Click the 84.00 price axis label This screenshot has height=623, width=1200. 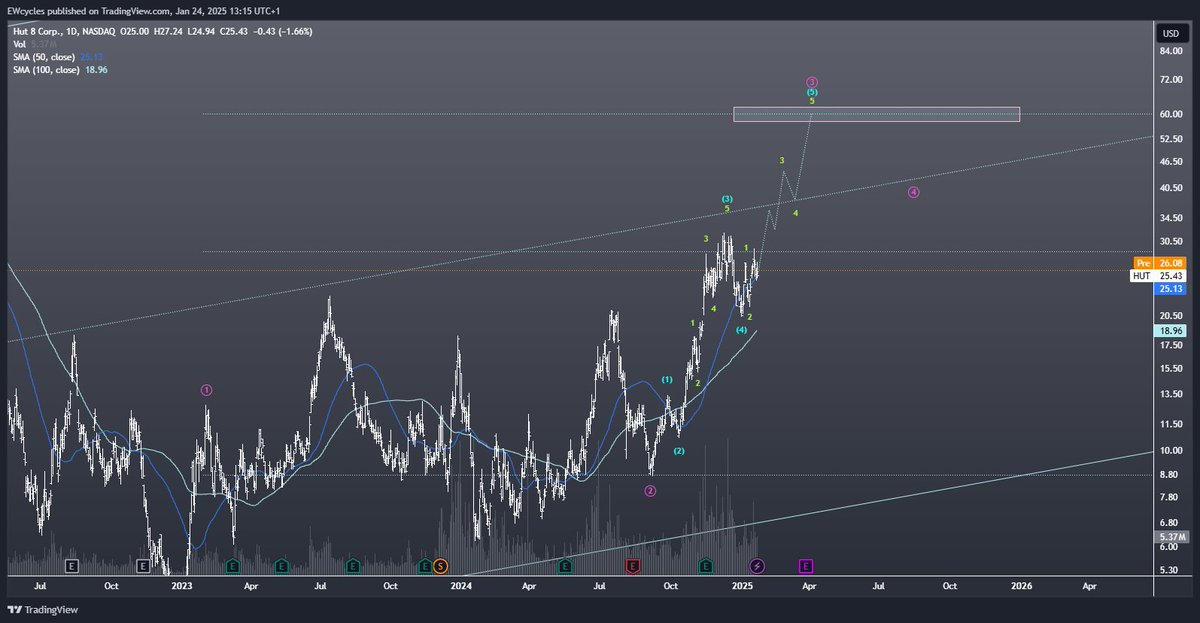click(x=1170, y=49)
